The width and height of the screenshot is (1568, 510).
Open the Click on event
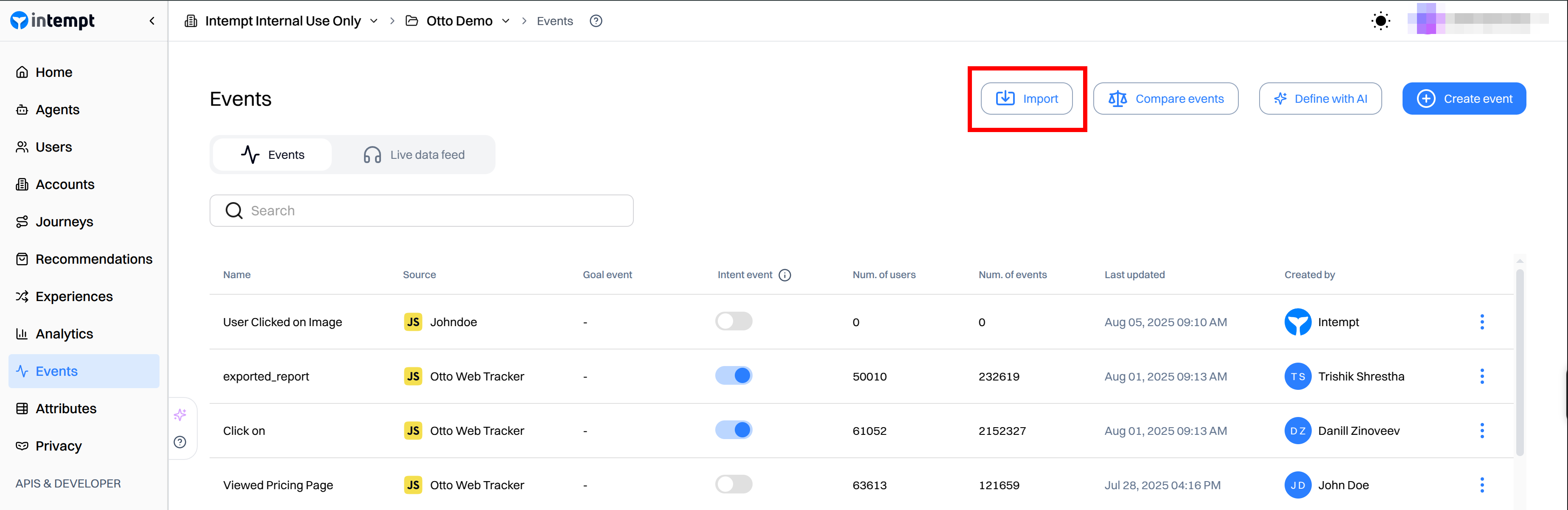click(x=244, y=431)
